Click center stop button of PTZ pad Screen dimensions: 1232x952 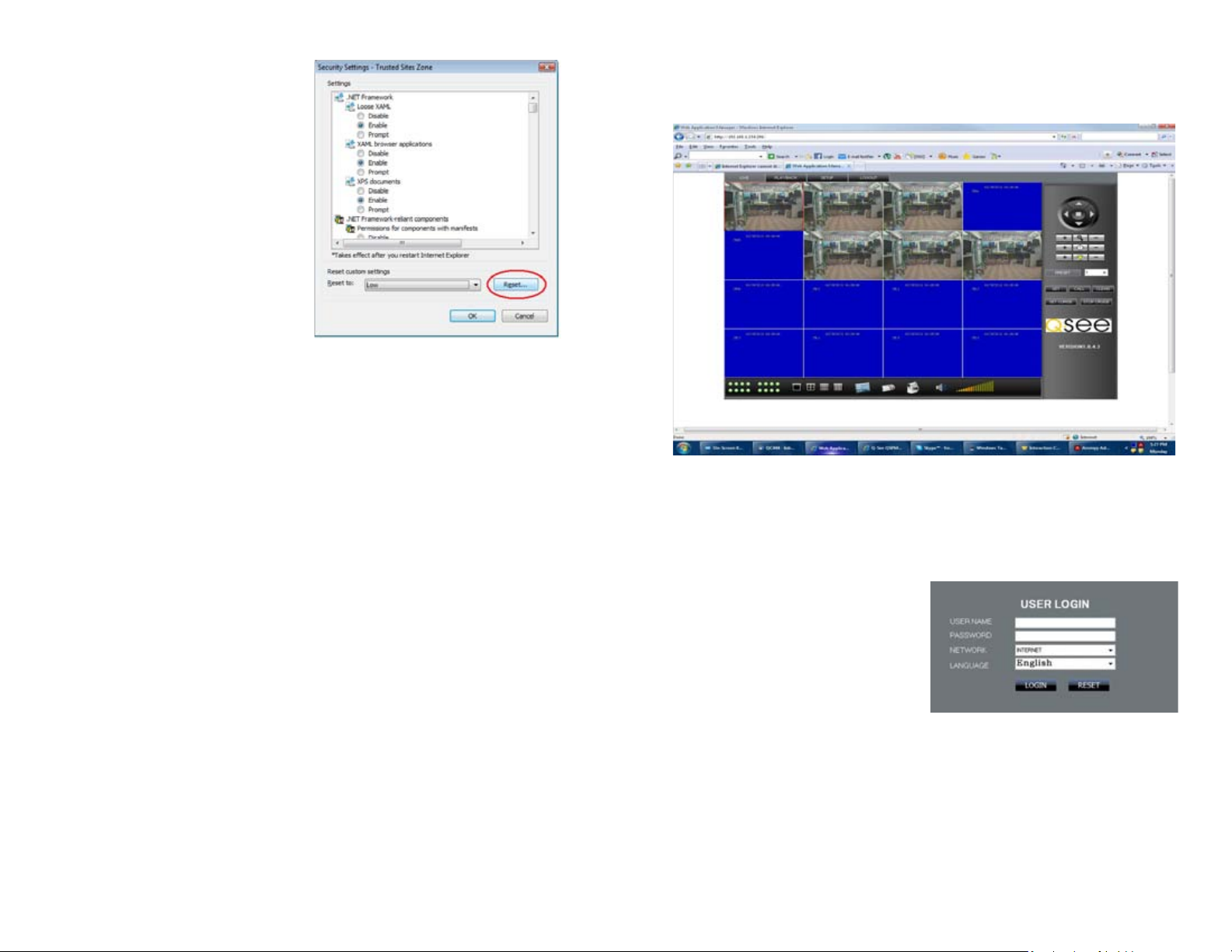pos(1080,214)
